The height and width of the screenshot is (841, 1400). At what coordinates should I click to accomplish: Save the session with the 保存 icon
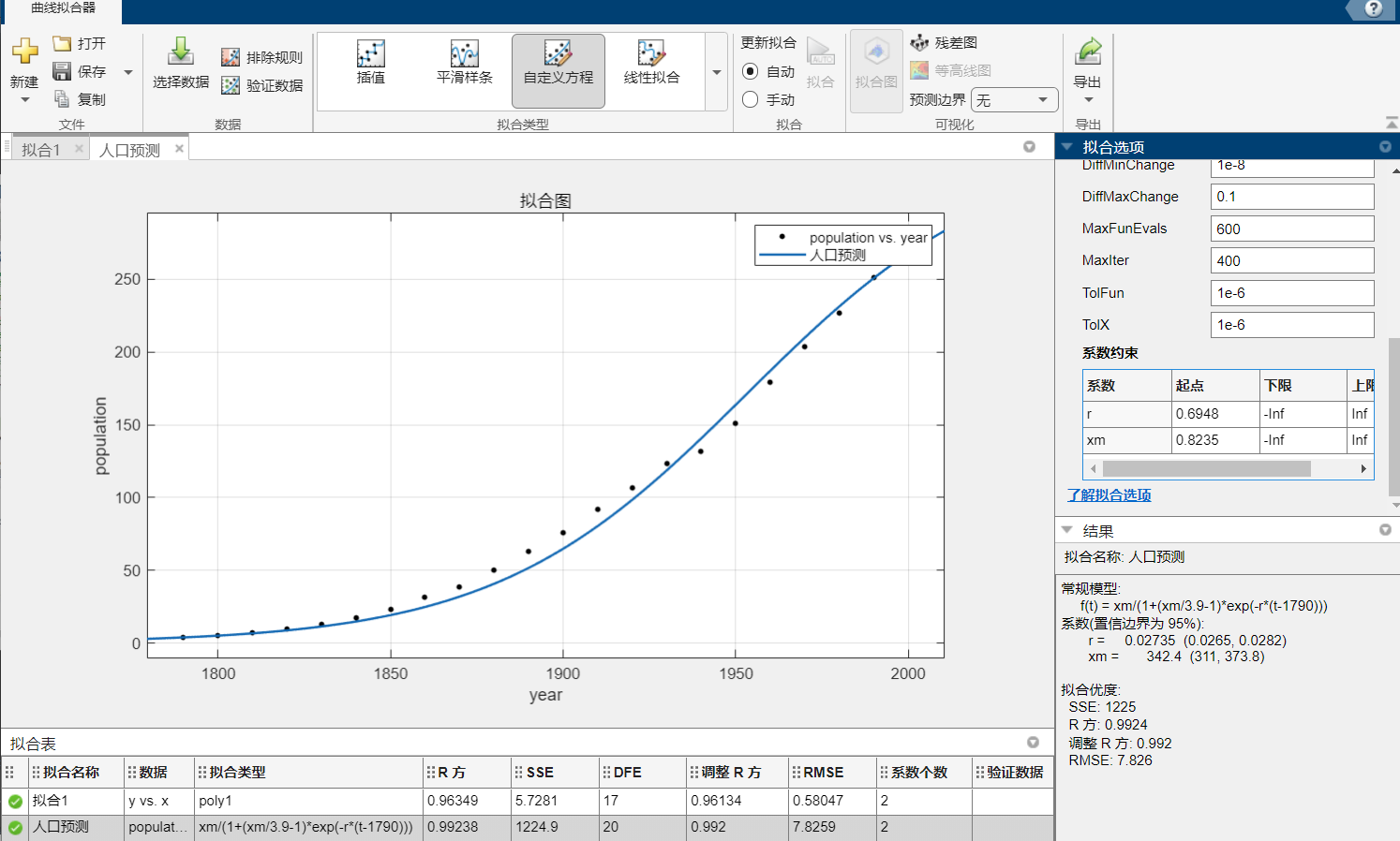pyautogui.click(x=62, y=71)
